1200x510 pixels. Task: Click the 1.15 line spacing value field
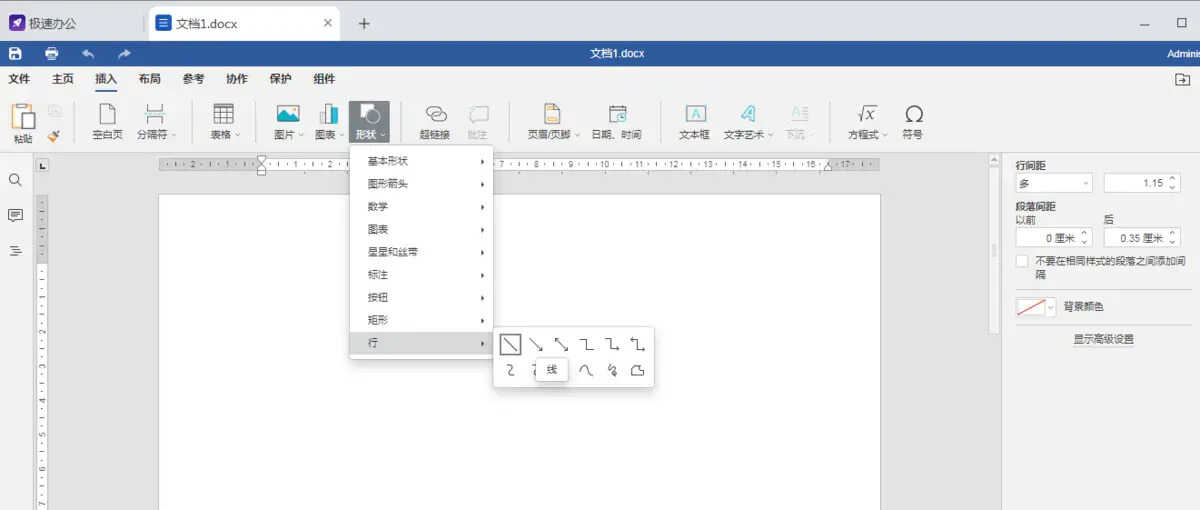pyautogui.click(x=1142, y=183)
